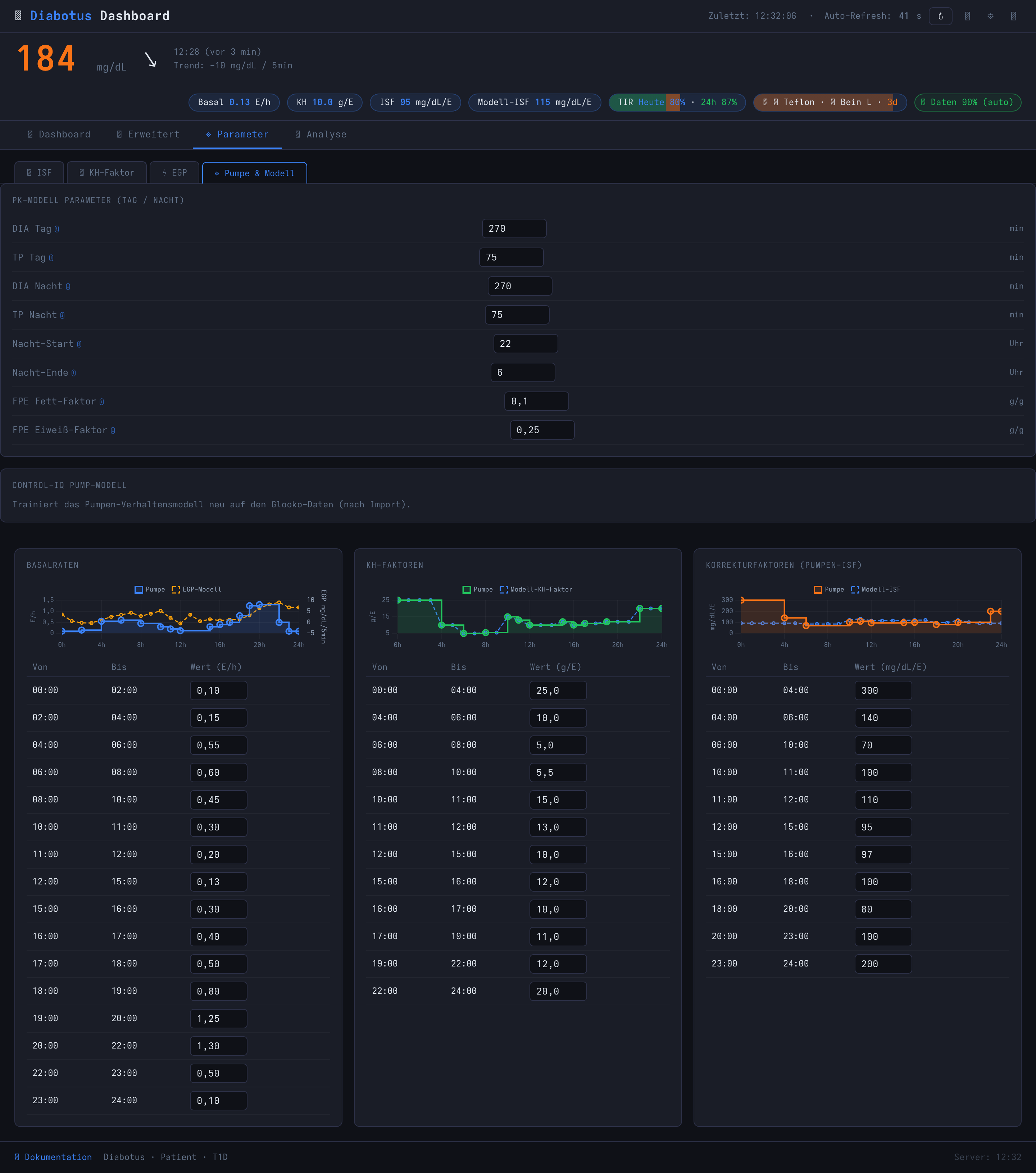
Task: Click the manual refresh icon button
Action: tap(940, 16)
